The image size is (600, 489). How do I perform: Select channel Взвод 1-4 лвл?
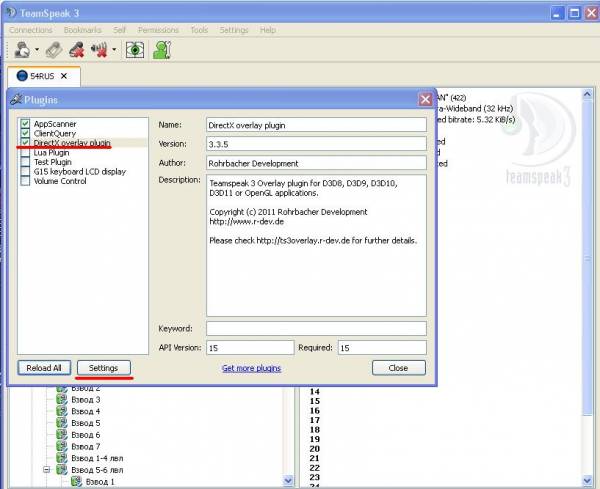97,458
